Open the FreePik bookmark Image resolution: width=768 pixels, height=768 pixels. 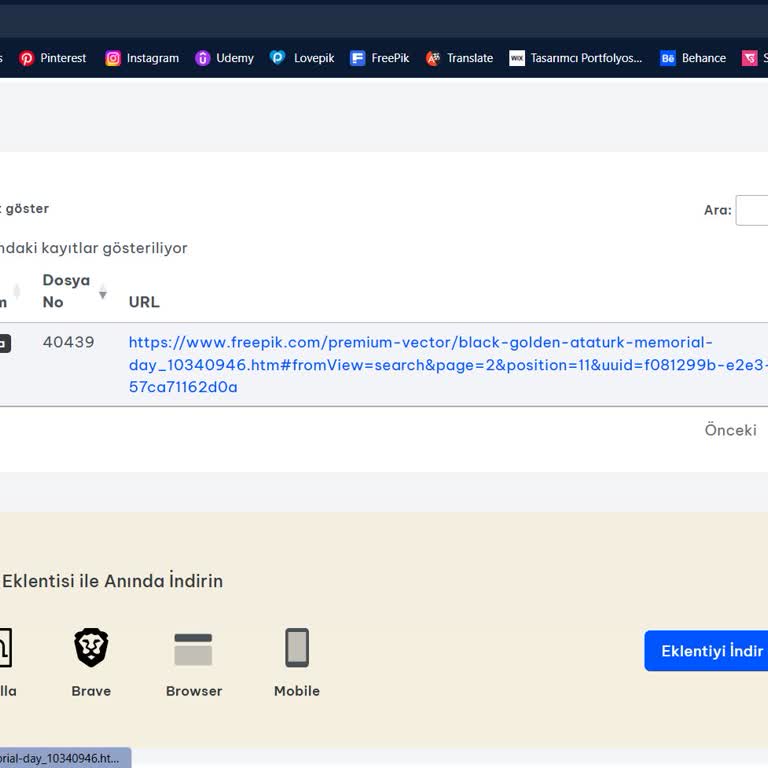coord(379,58)
